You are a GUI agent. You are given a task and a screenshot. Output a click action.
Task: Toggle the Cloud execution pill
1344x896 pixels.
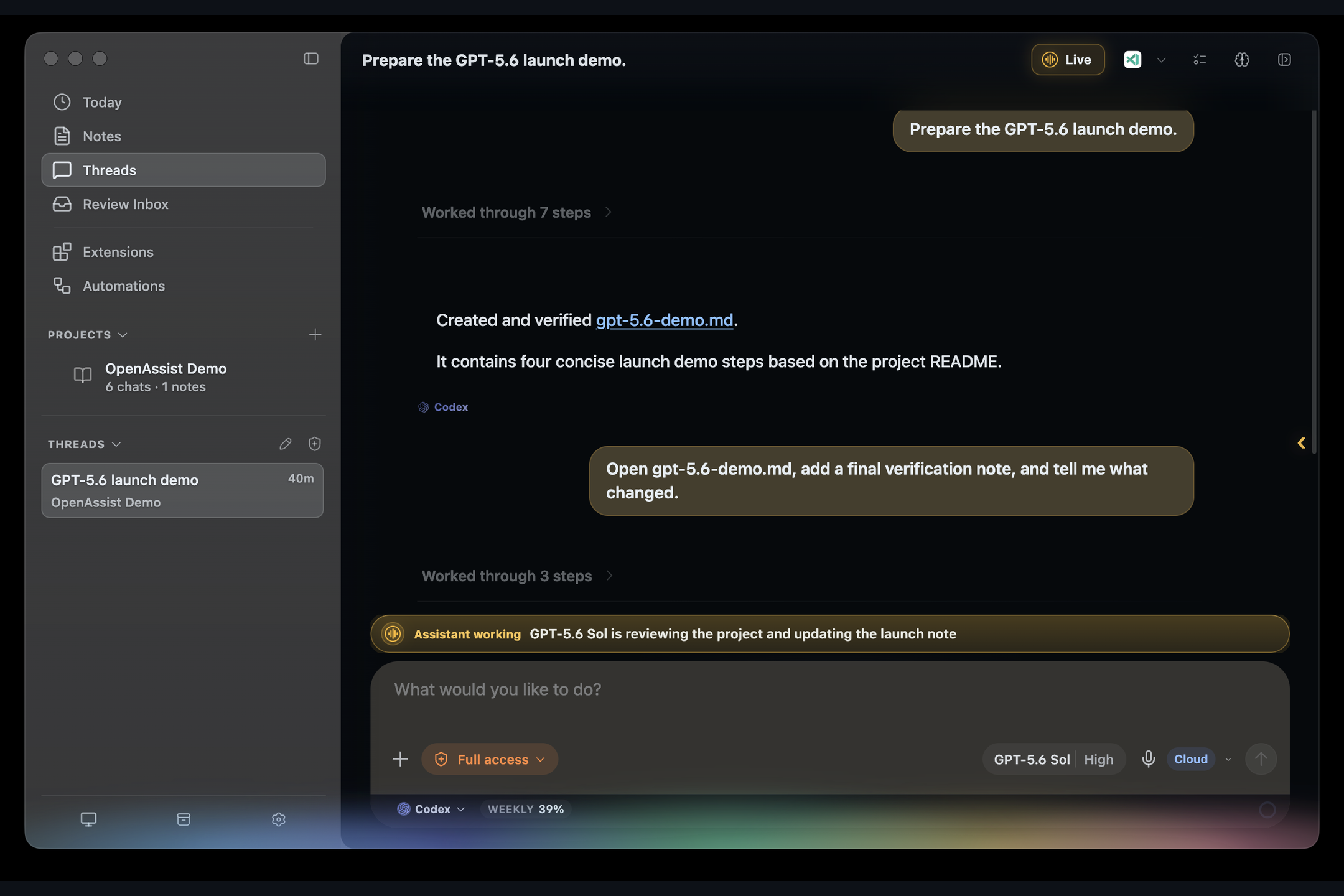(x=1190, y=758)
